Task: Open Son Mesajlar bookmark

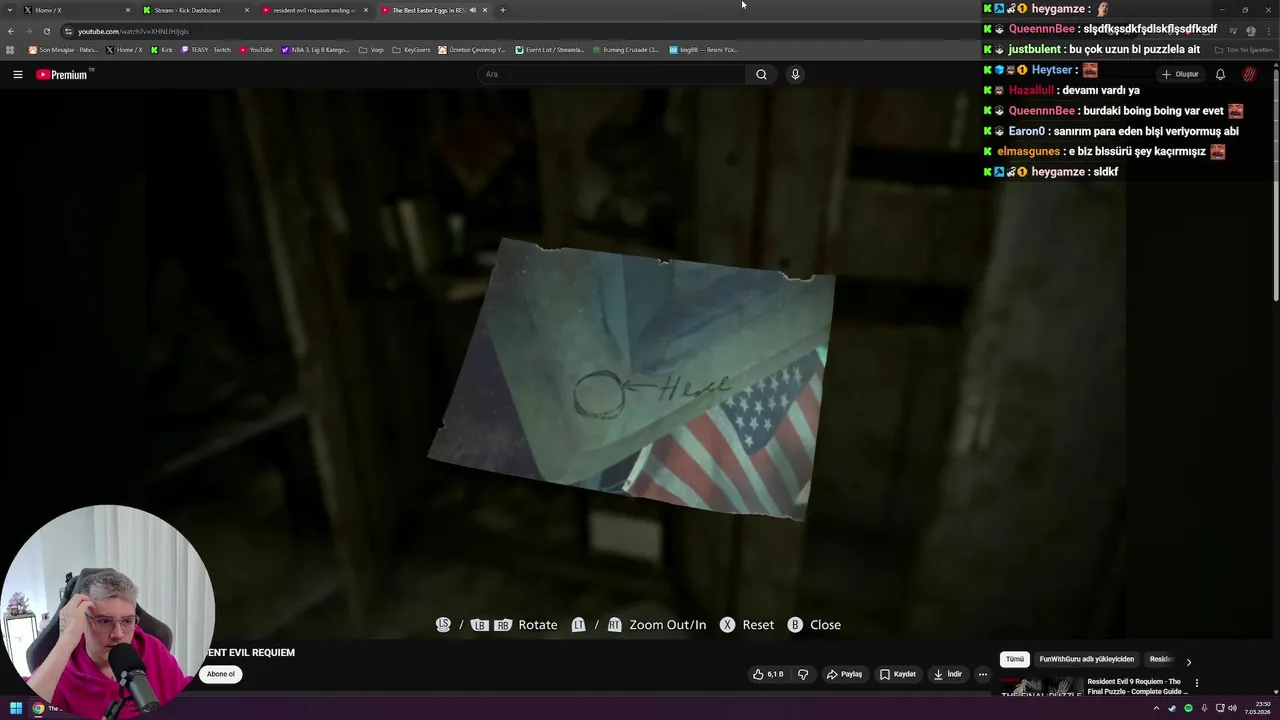Action: coord(62,49)
